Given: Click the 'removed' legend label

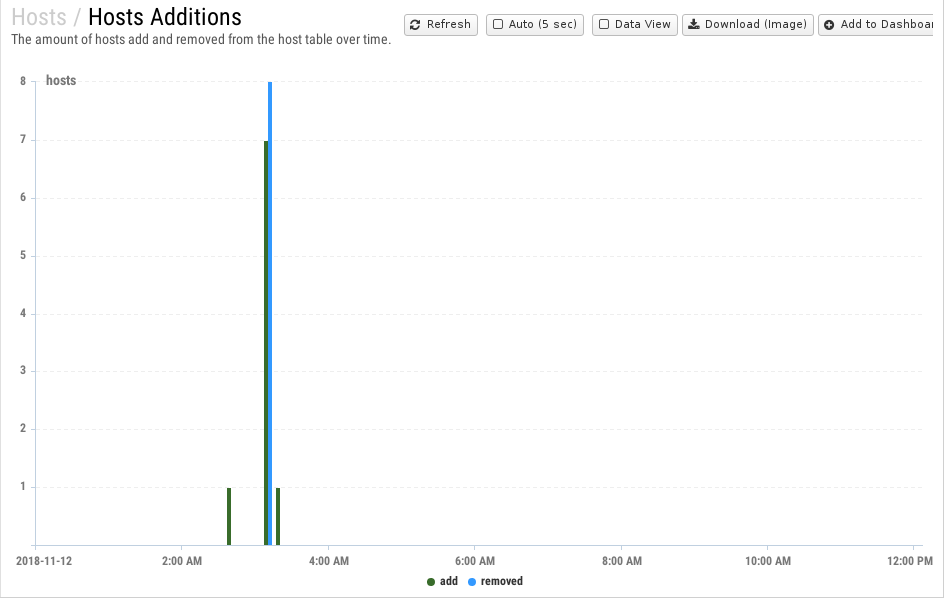Looking at the screenshot, I should pyautogui.click(x=502, y=581).
